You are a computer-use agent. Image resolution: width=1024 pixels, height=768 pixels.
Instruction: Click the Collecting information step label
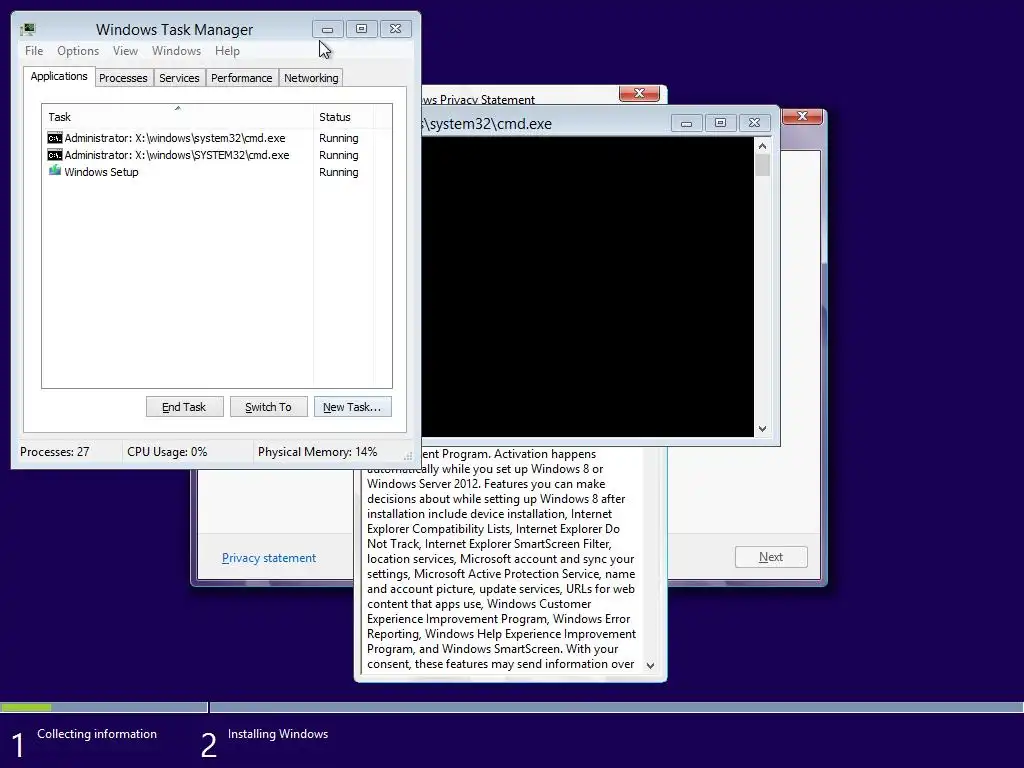[x=97, y=734]
